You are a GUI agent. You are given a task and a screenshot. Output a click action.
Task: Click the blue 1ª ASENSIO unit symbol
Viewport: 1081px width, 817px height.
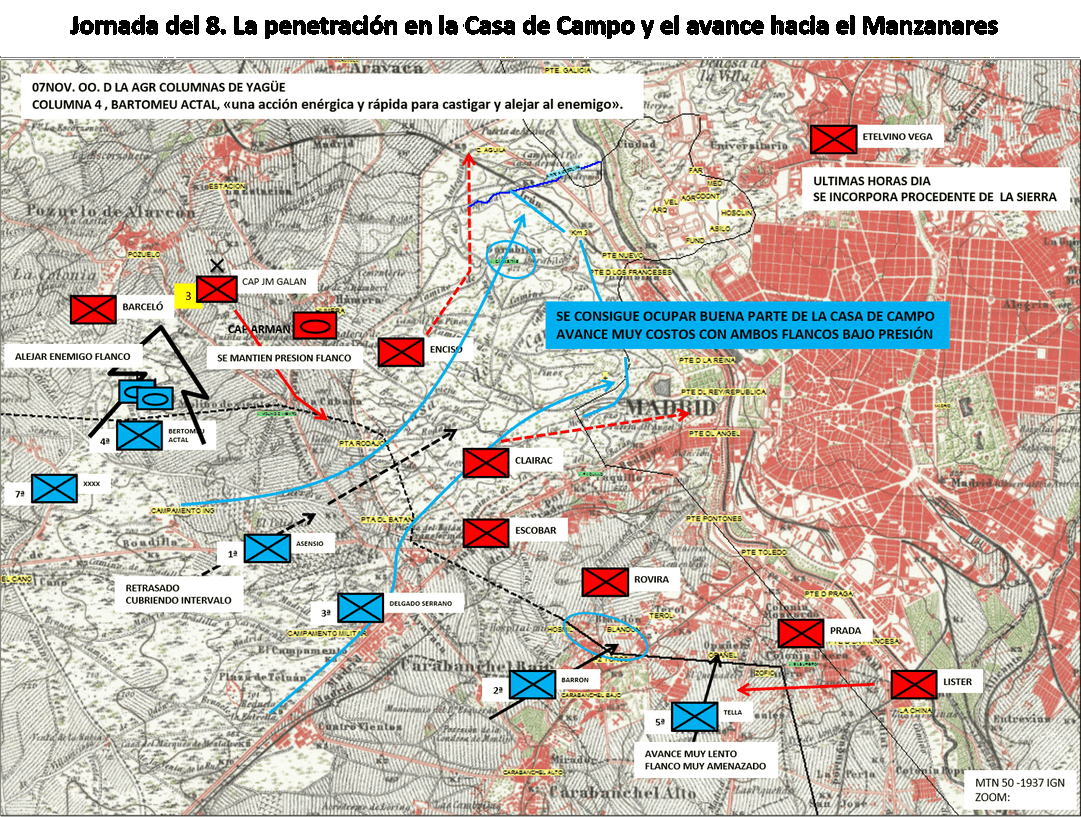267,549
